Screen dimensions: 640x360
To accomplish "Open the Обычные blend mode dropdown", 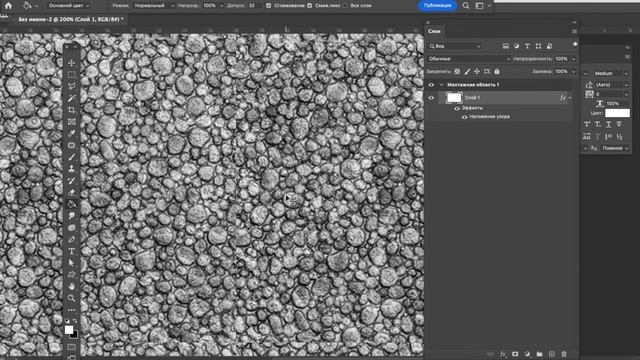I will pos(469,59).
